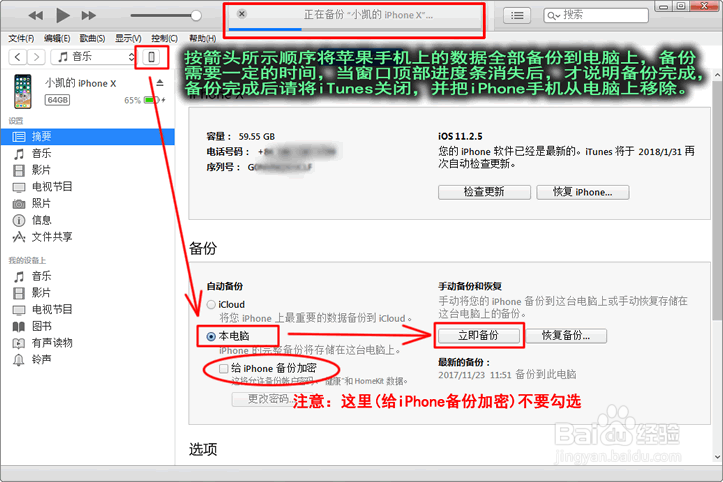The image size is (723, 482).
Task: Click the iOS 11.2.5 version text
Action: (460, 137)
